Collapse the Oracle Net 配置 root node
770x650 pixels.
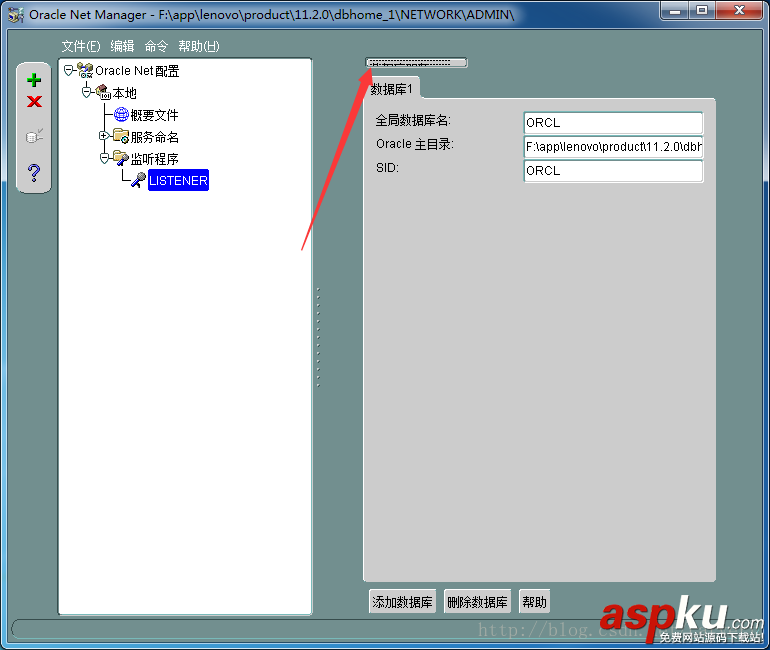click(69, 71)
